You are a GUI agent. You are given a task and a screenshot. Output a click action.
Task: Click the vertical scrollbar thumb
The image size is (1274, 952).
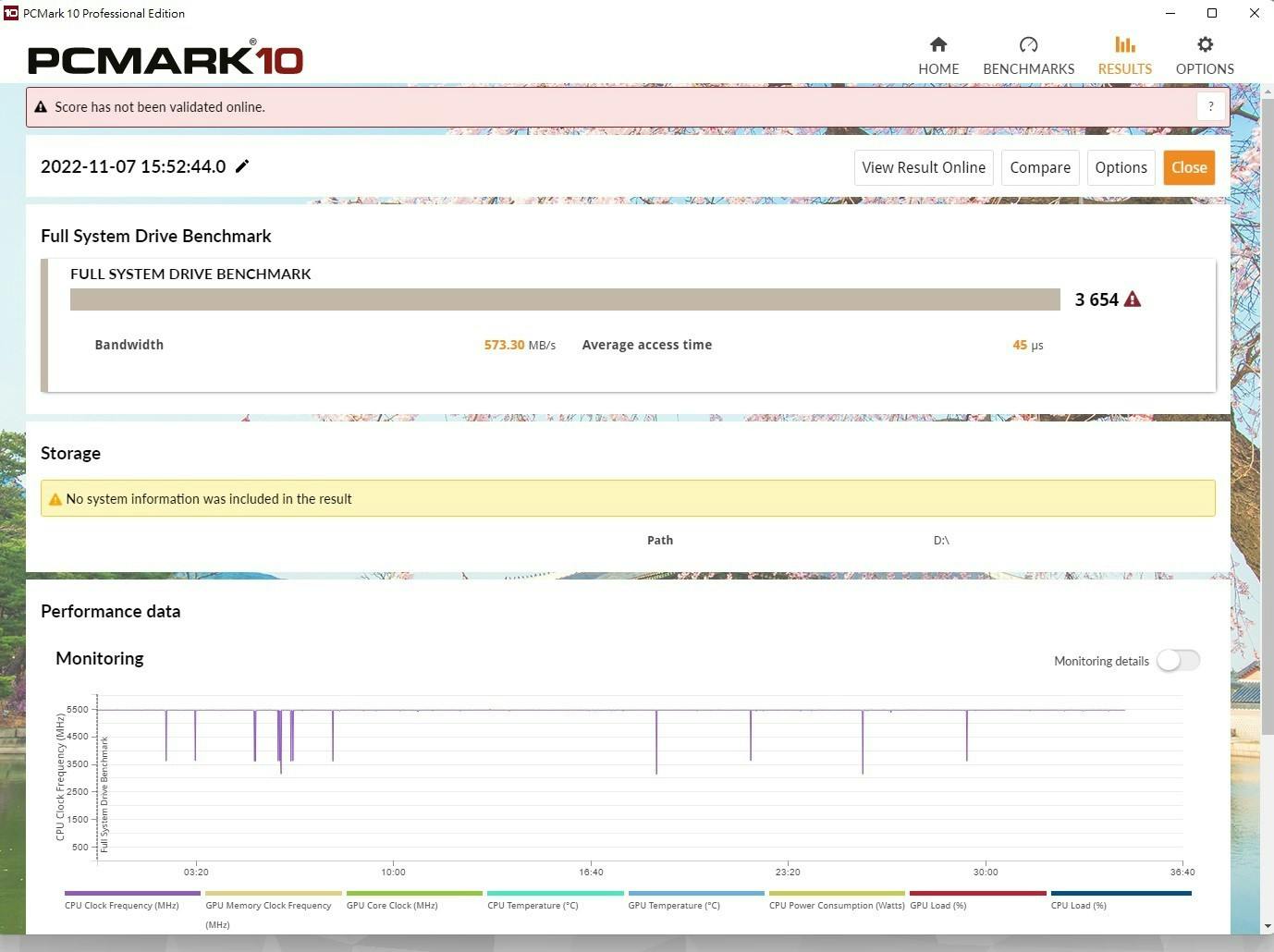pyautogui.click(x=1268, y=416)
